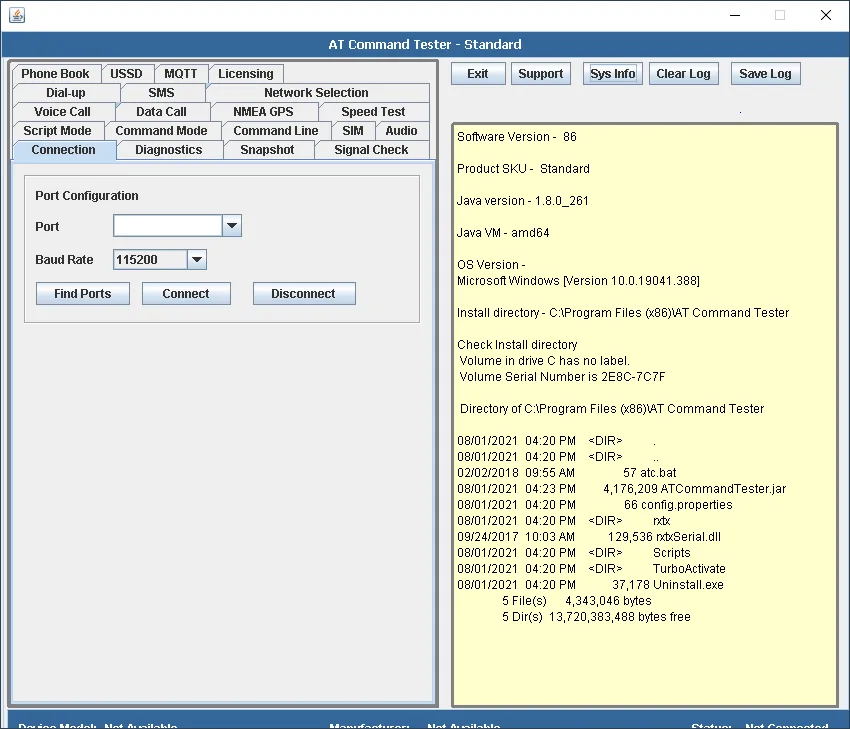Click the Save Log button

point(765,74)
